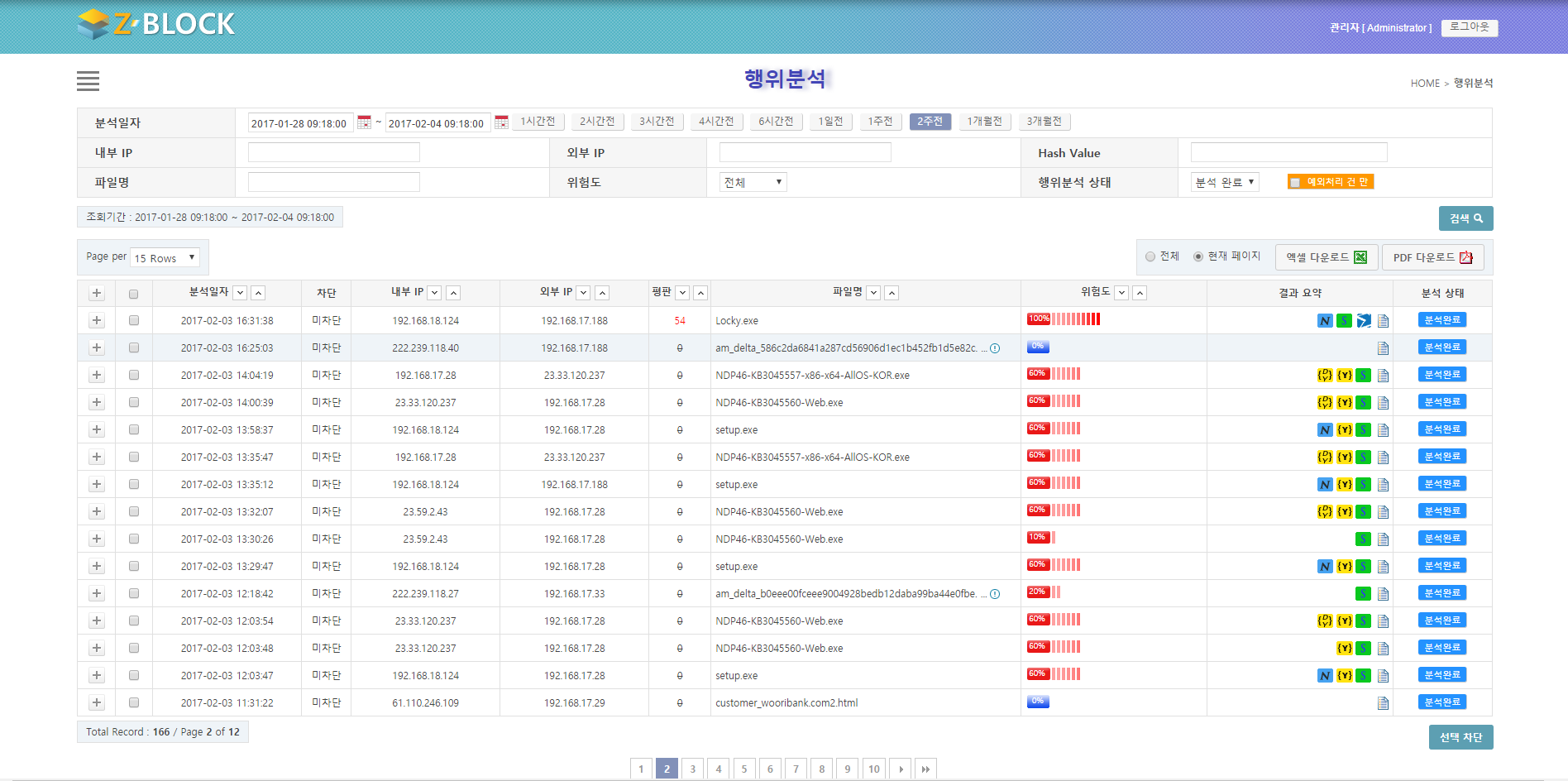Click info icon beside am_delta_b0eee00f filename
Screen dimensions: 1568x781
(x=995, y=594)
